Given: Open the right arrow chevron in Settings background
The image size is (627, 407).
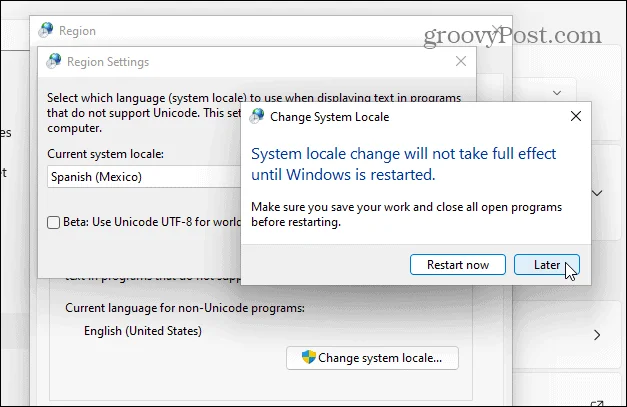Looking at the screenshot, I should pos(597,335).
